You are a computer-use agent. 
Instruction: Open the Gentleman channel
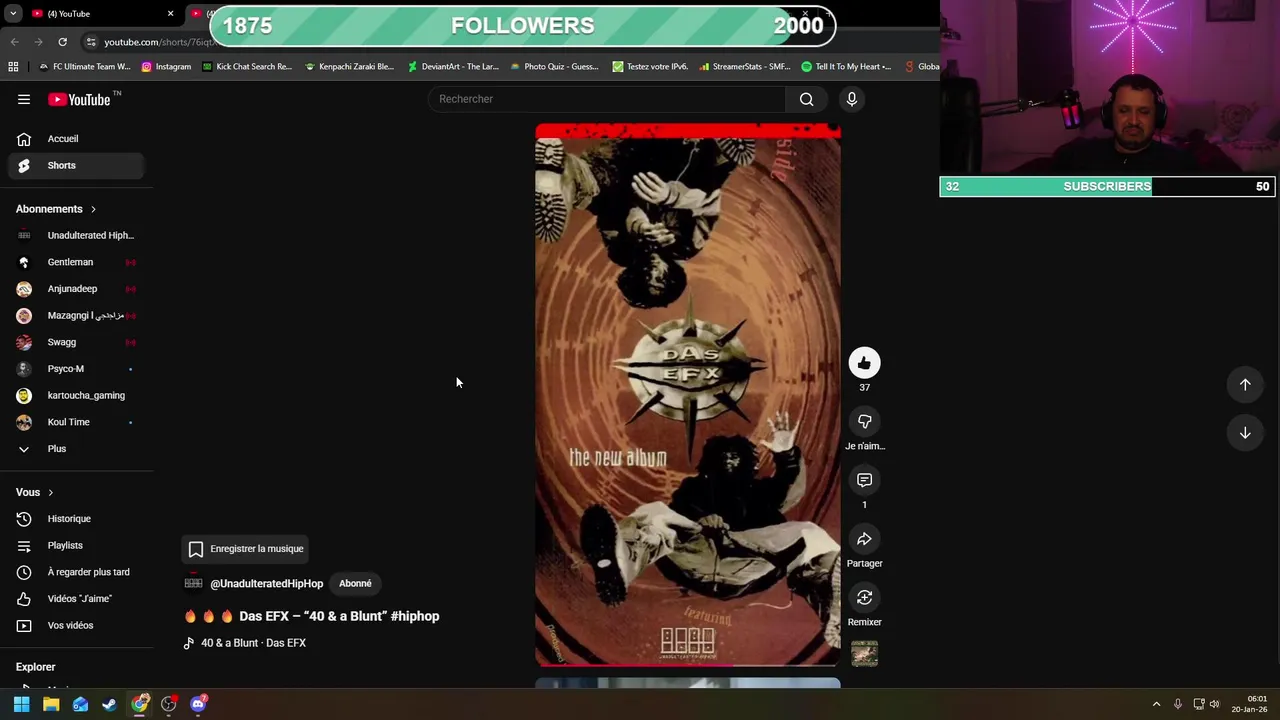[76, 262]
